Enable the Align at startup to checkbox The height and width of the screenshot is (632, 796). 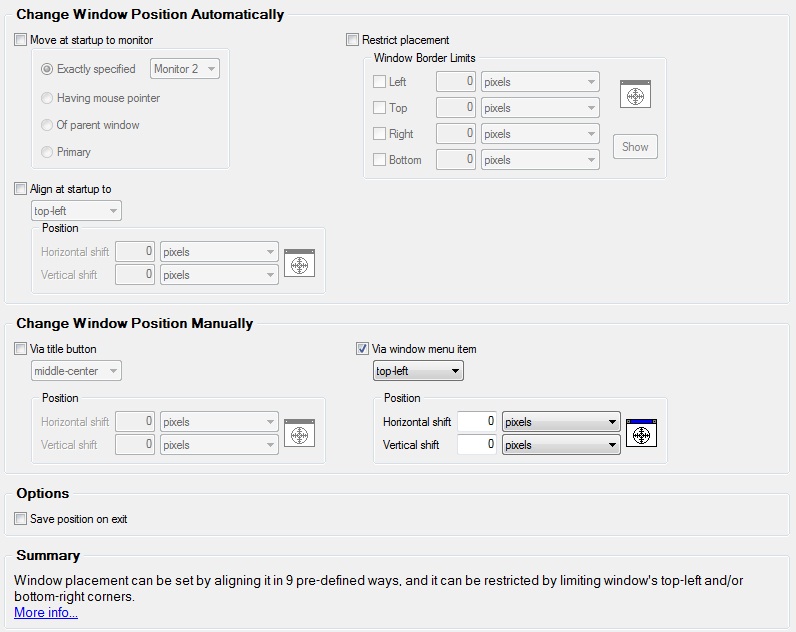point(20,189)
